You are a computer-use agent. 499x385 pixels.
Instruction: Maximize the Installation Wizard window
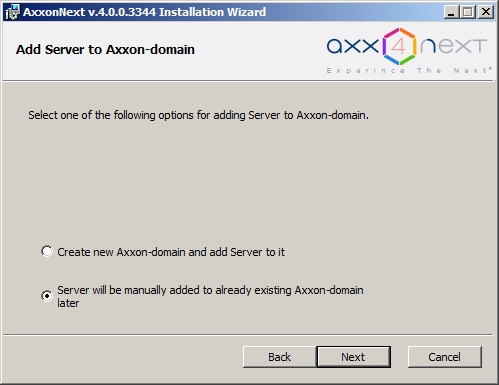(468, 12)
